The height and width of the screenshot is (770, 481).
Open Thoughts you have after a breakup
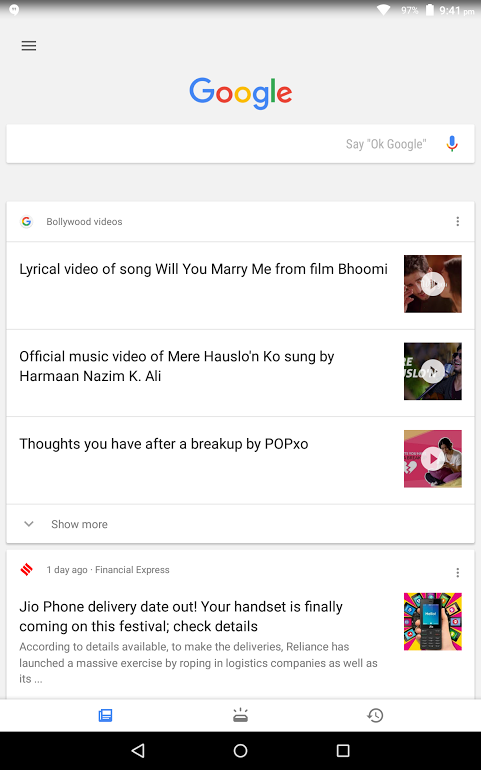pos(164,444)
